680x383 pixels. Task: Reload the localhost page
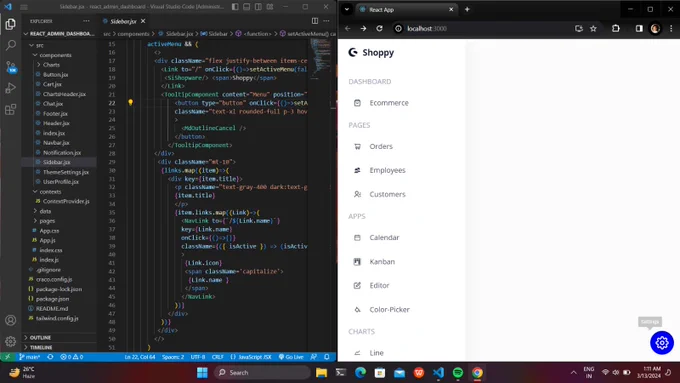[x=379, y=28]
